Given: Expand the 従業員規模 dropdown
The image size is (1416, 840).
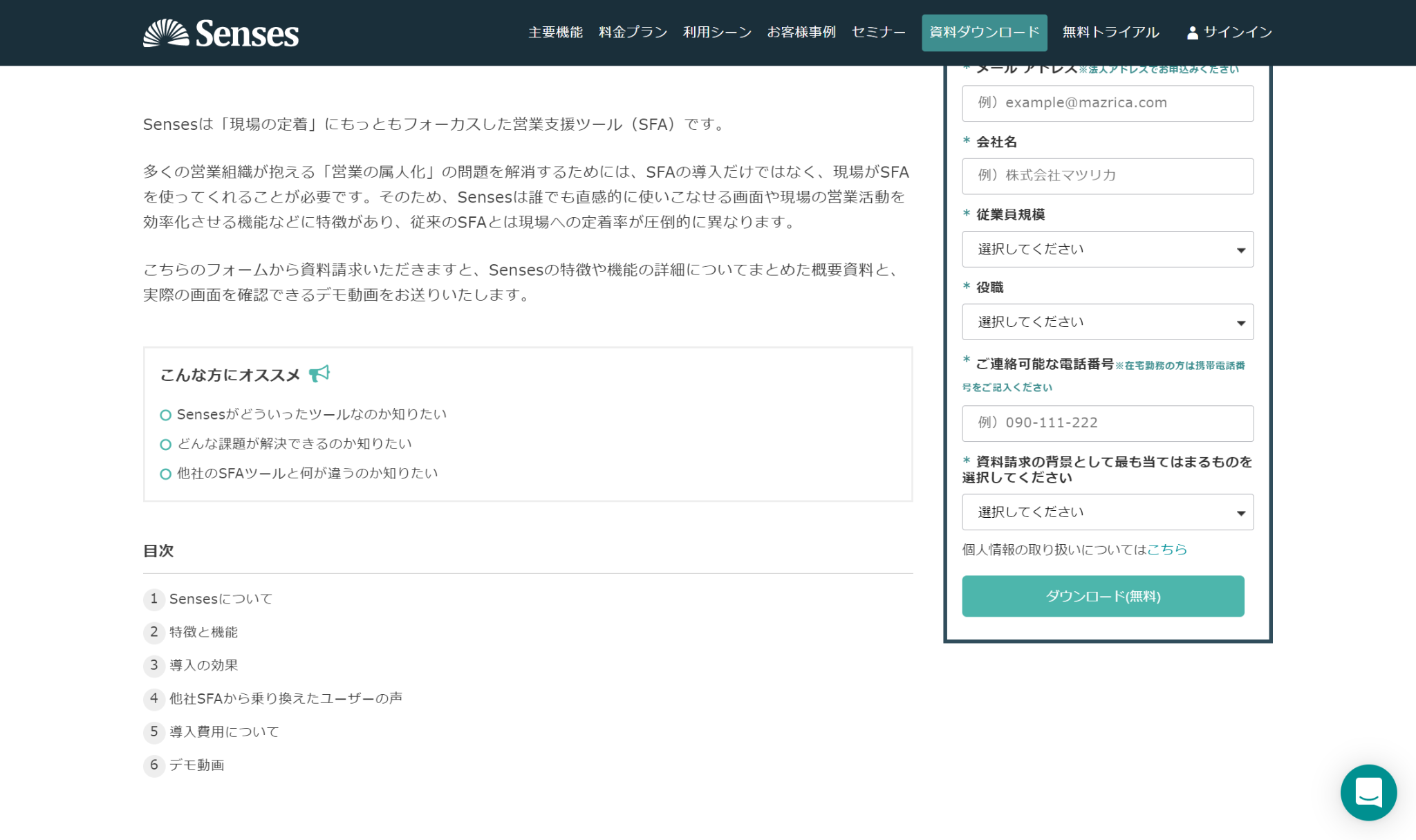Looking at the screenshot, I should click(x=1108, y=249).
